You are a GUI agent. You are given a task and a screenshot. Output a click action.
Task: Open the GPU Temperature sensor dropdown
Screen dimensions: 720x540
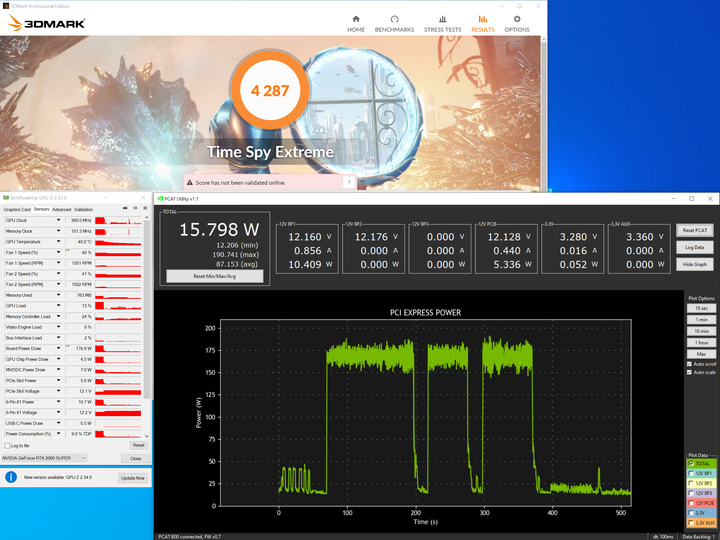coord(58,242)
